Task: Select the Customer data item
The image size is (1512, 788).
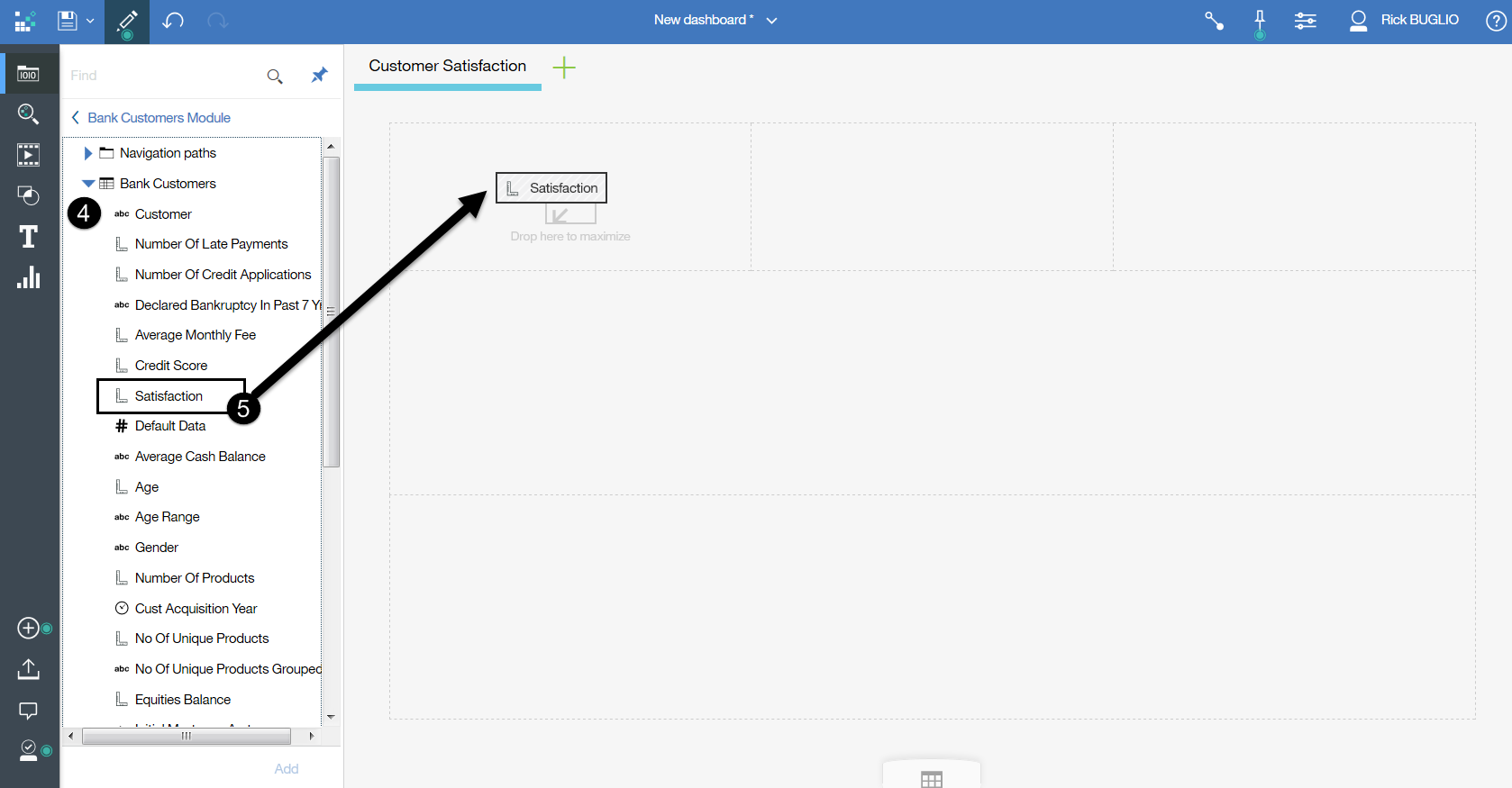Action: 163,214
